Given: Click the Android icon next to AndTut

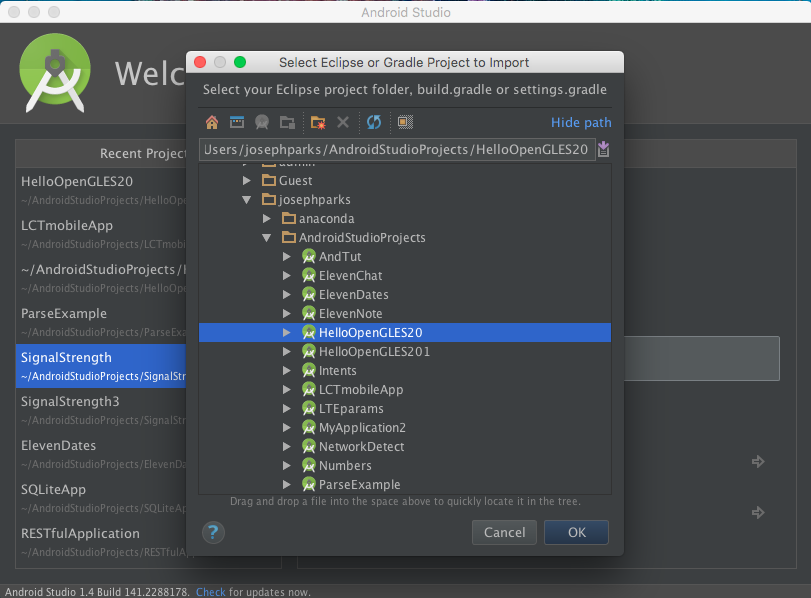Looking at the screenshot, I should tap(309, 257).
